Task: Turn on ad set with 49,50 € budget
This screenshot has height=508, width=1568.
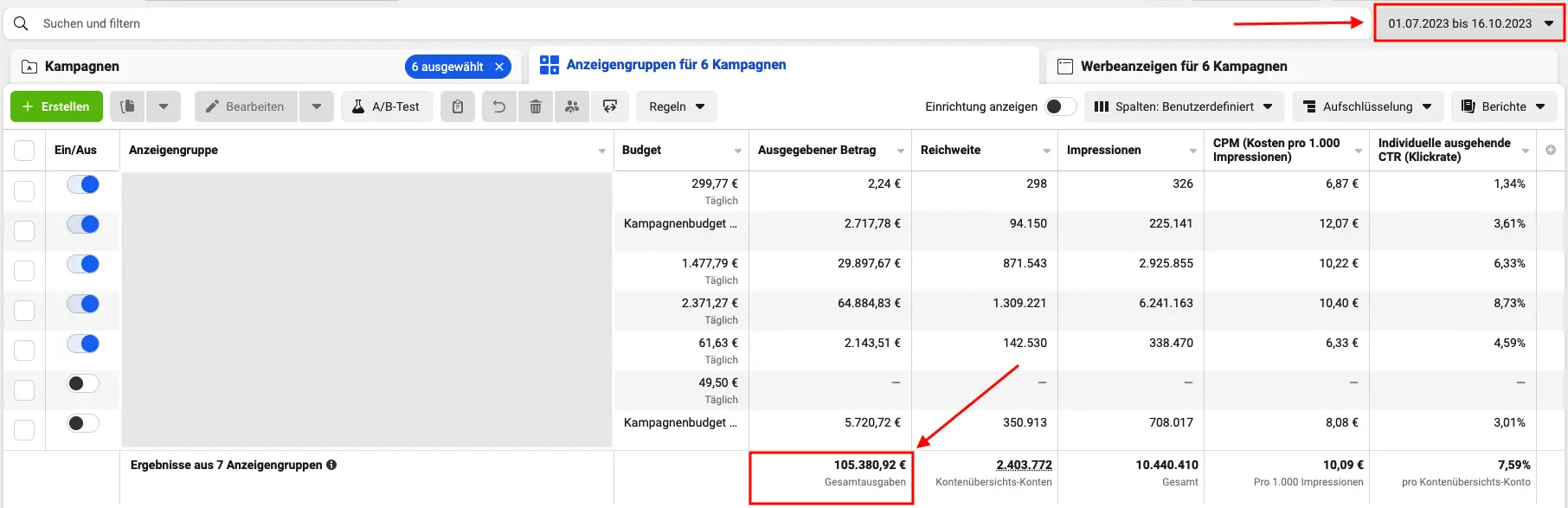Action: tap(83, 383)
